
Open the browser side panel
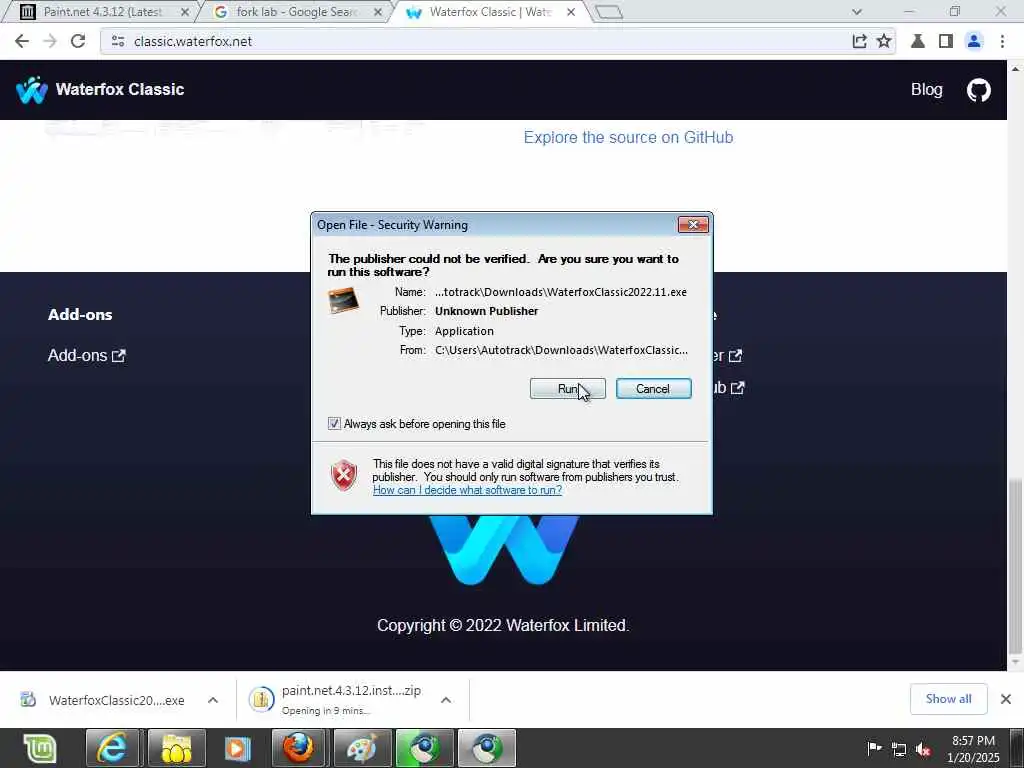click(x=946, y=41)
